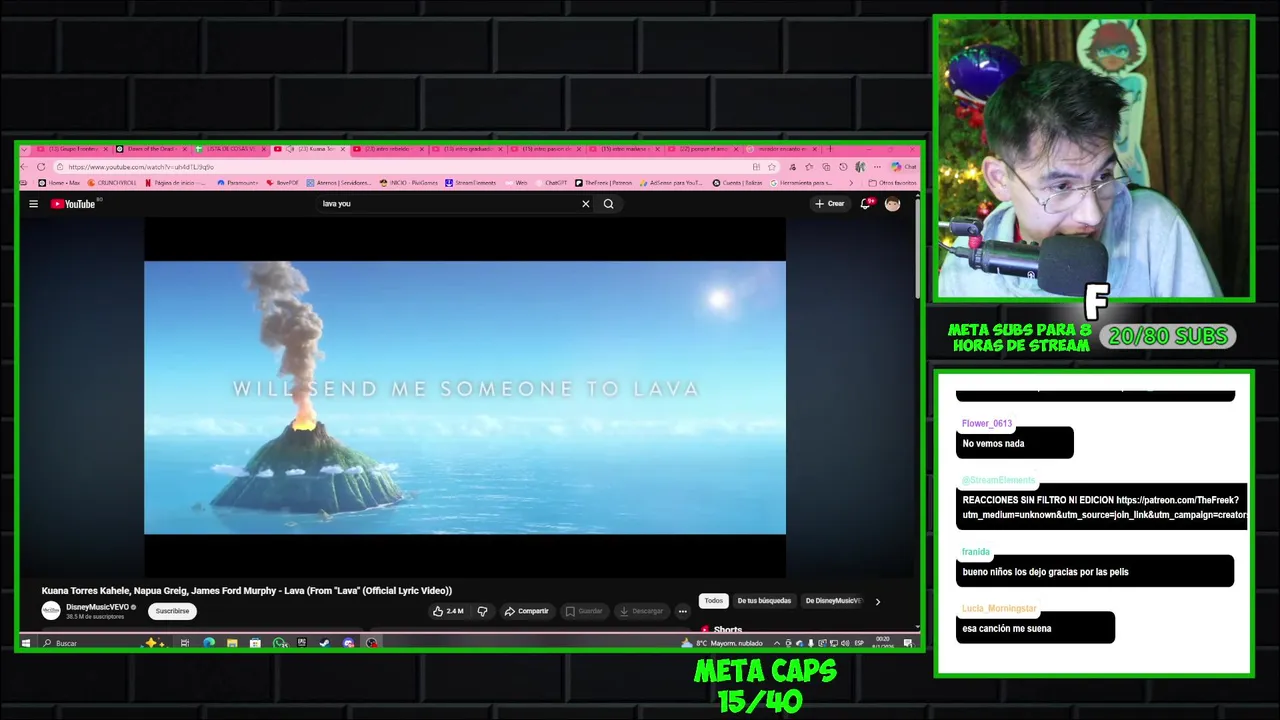This screenshot has height=720, width=1280.
Task: Switch to the intro rebelde tab
Action: [x=387, y=149]
